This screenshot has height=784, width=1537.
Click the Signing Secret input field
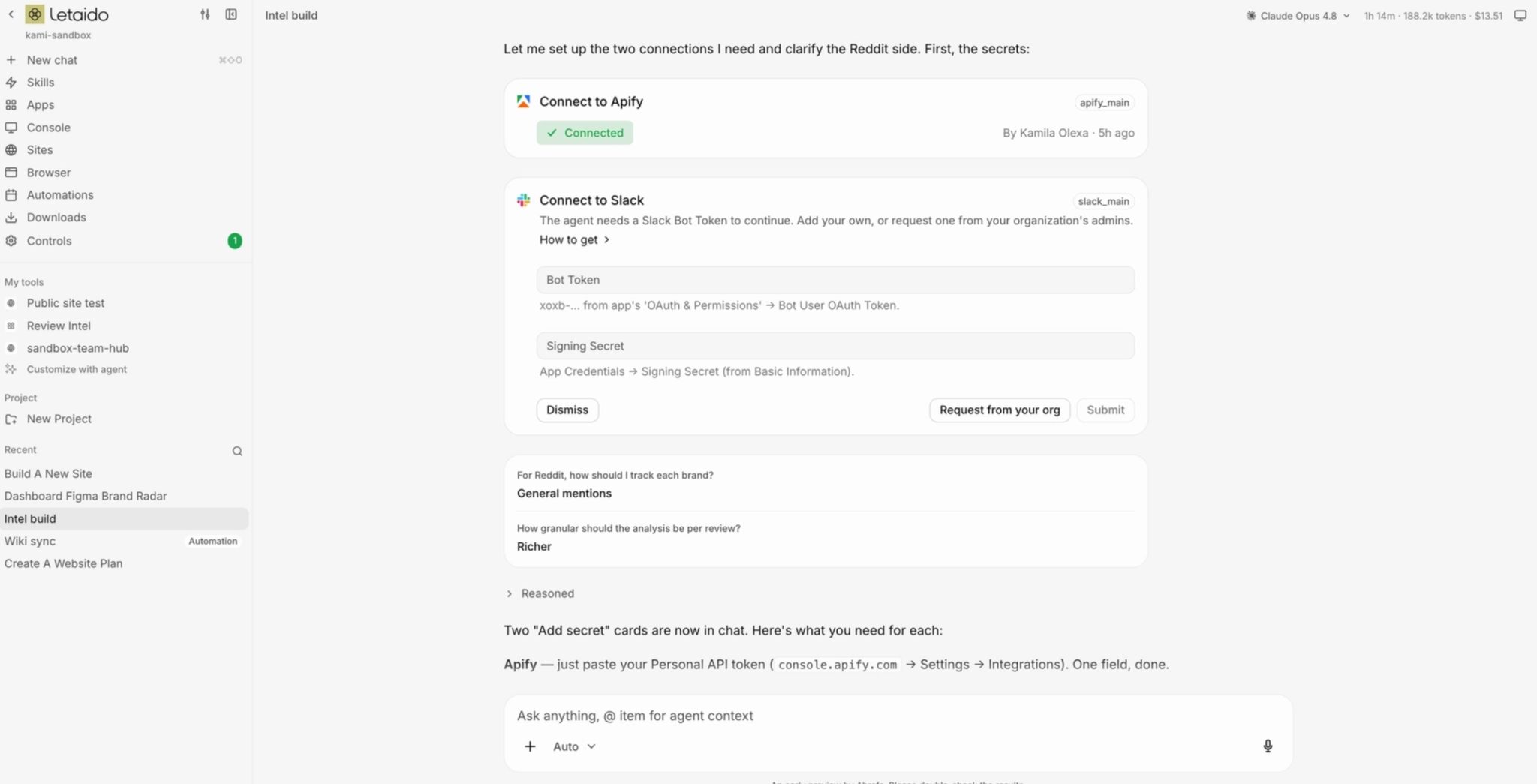835,346
